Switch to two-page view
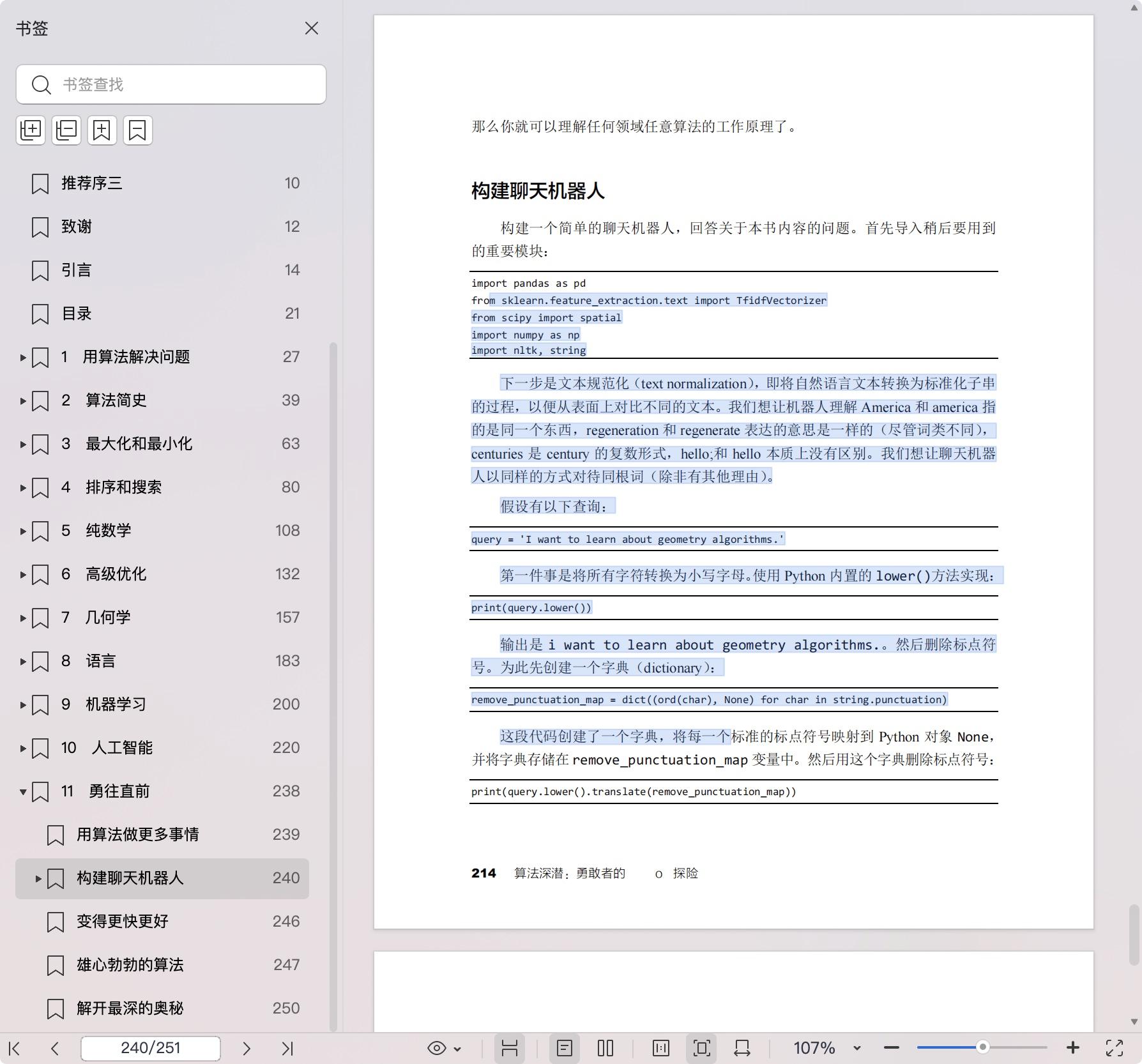The width and height of the screenshot is (1142, 1064). pyautogui.click(x=605, y=1048)
